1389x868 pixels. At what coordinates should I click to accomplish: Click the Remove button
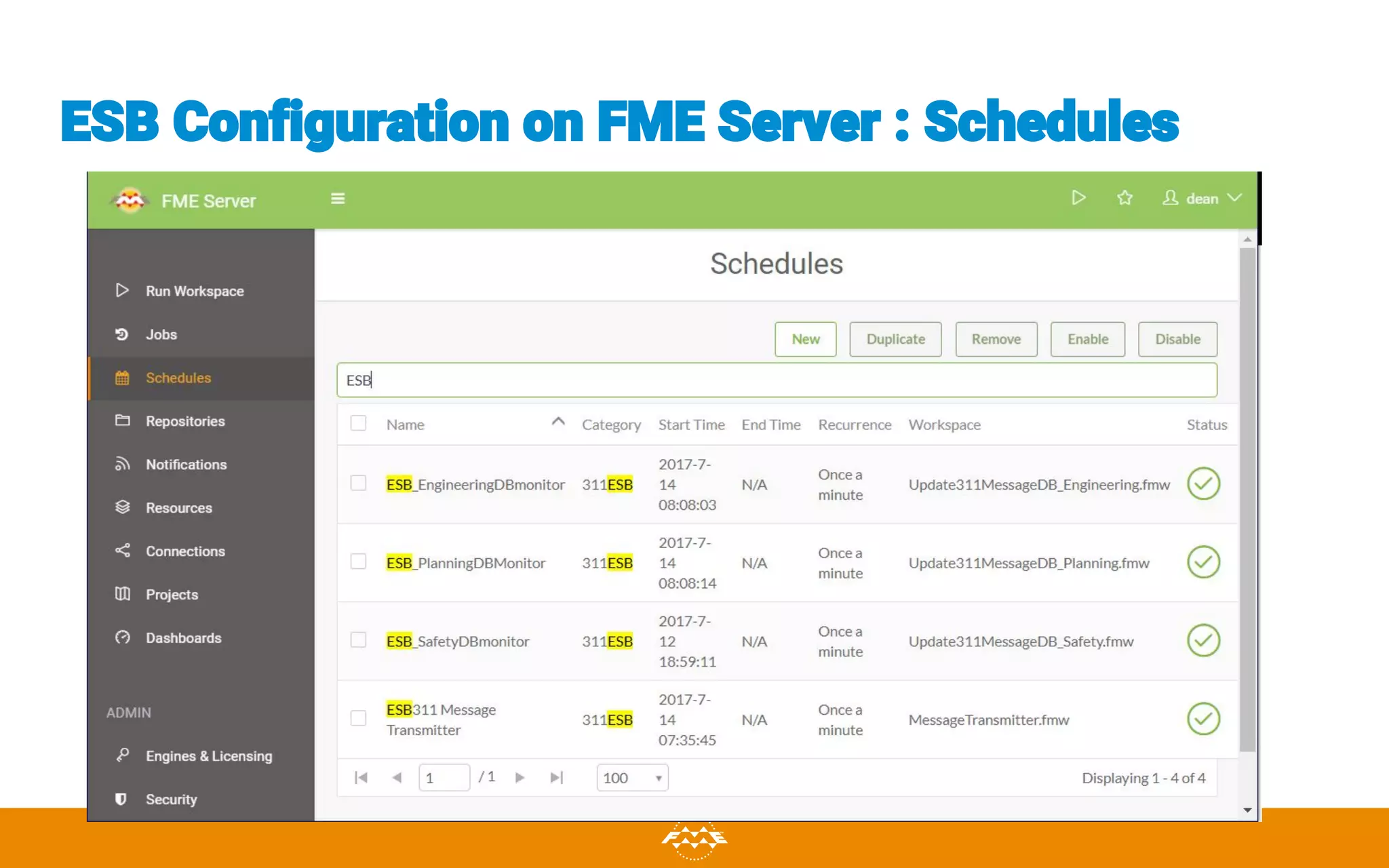click(996, 339)
